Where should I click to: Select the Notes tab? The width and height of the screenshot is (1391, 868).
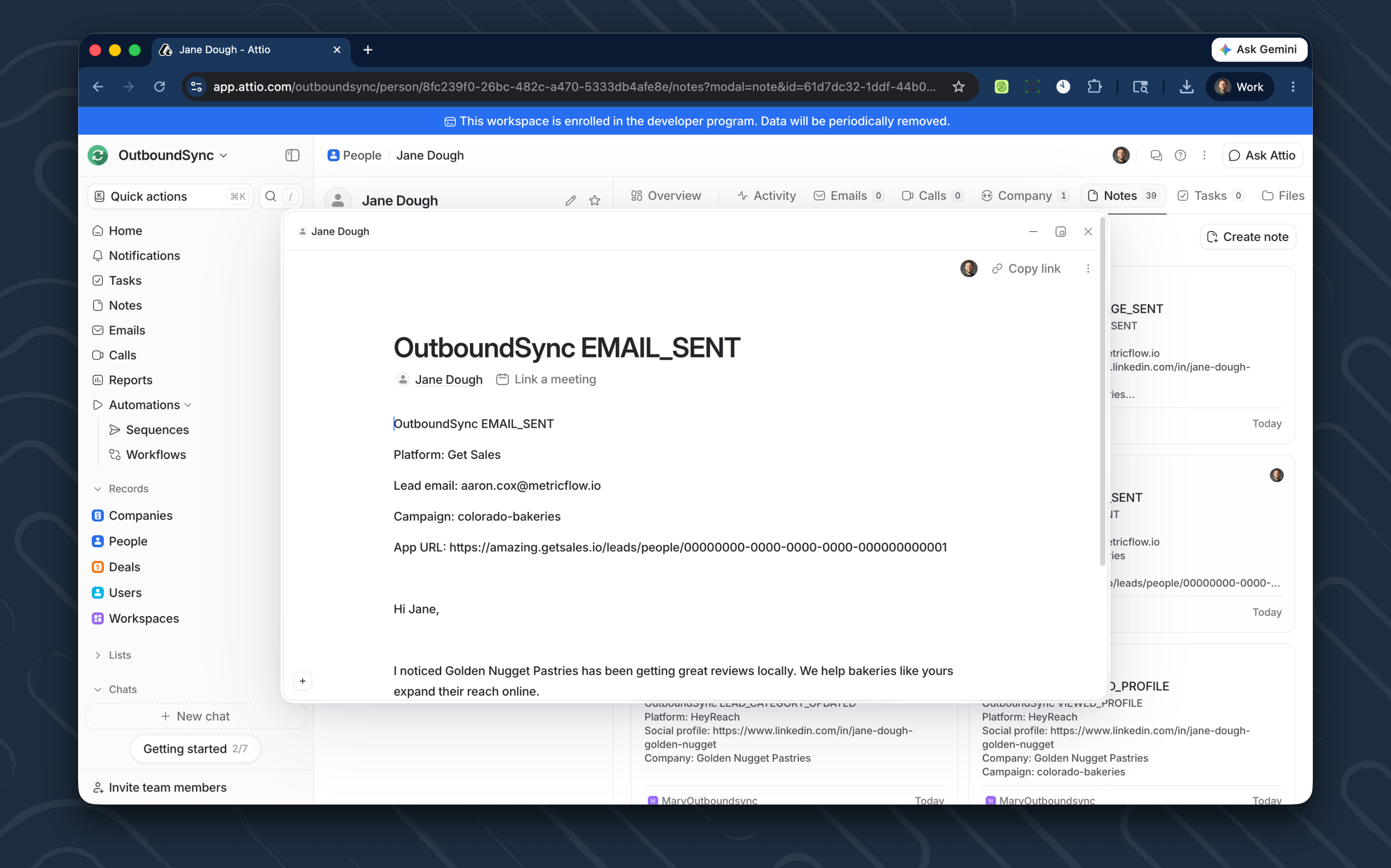click(1123, 196)
